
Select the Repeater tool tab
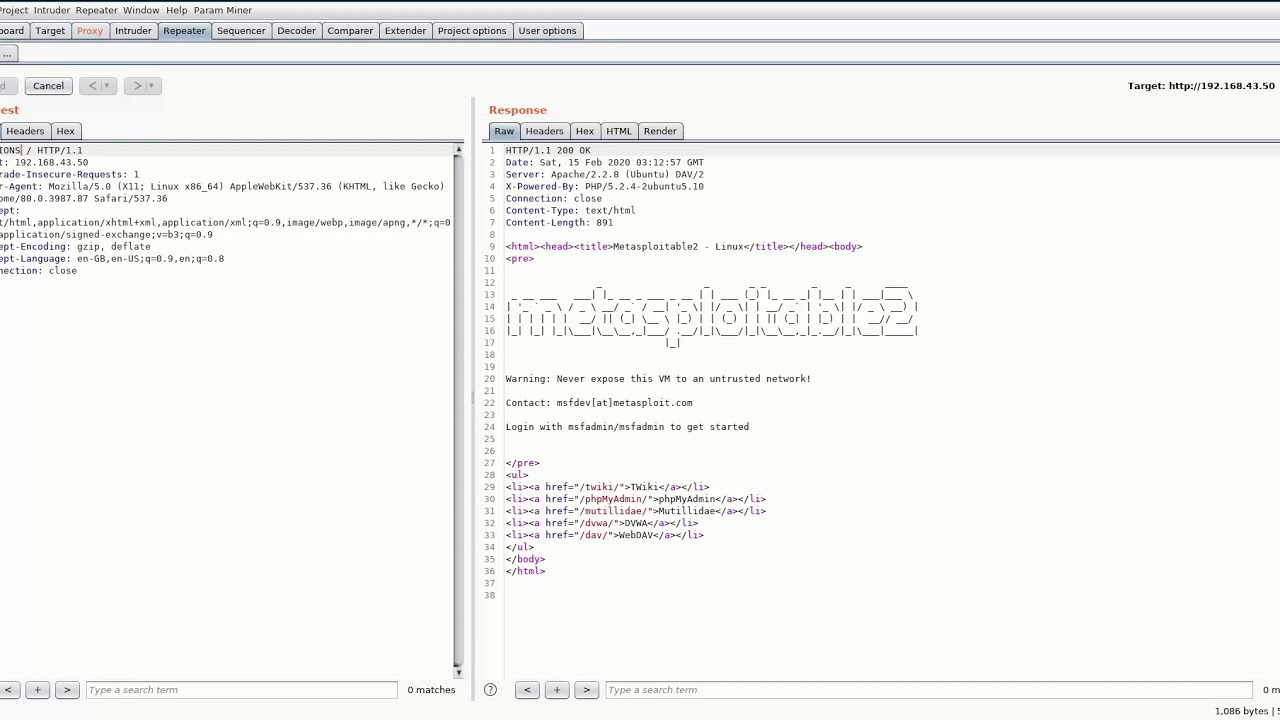(x=184, y=31)
